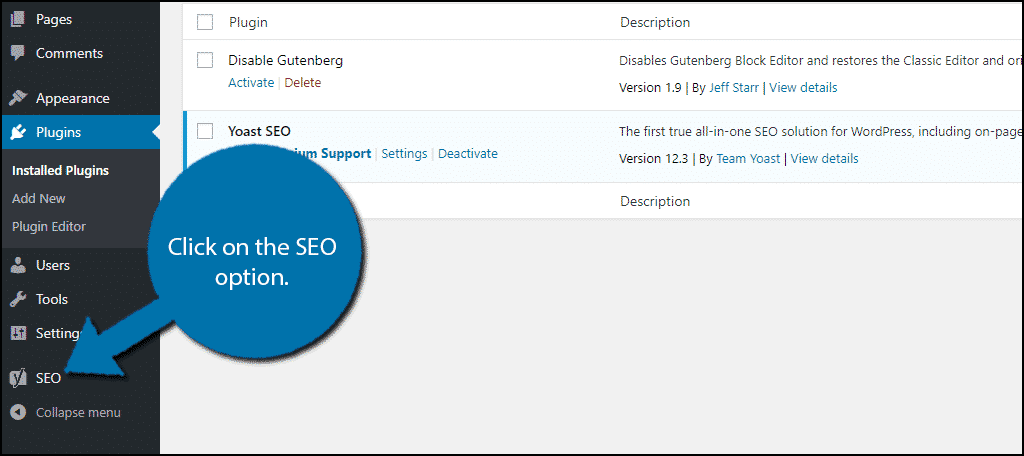Activate the Disable Gutenberg plugin
1024x456 pixels.
click(251, 83)
